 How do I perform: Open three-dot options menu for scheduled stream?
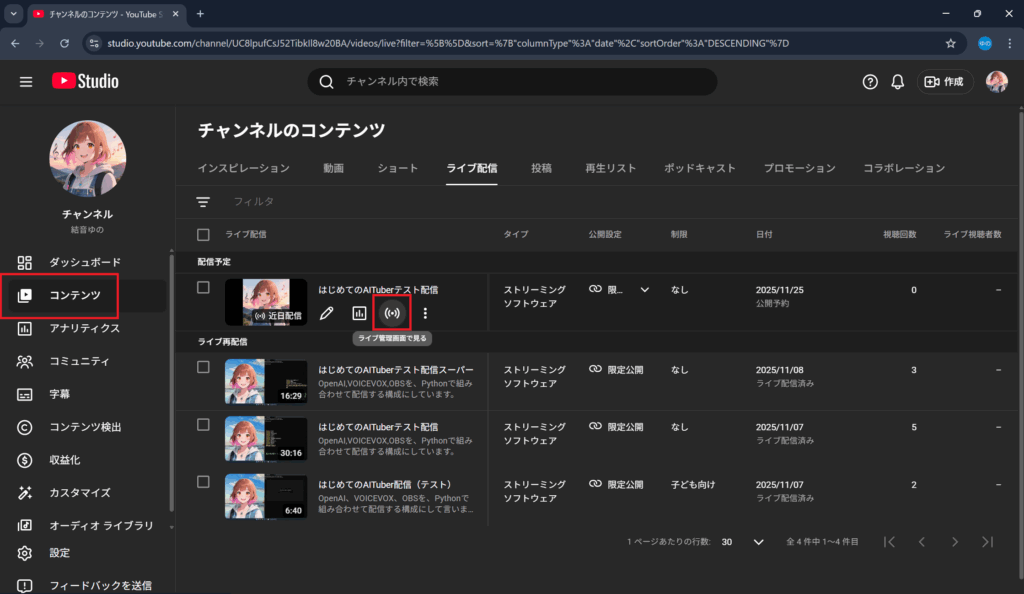pyautogui.click(x=425, y=313)
